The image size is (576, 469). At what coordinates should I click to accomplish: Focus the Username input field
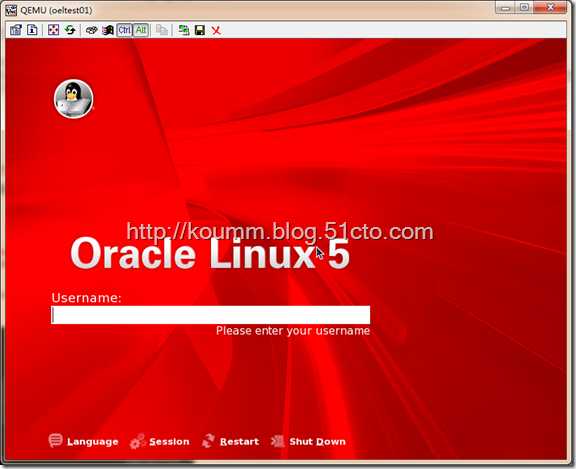click(210, 315)
